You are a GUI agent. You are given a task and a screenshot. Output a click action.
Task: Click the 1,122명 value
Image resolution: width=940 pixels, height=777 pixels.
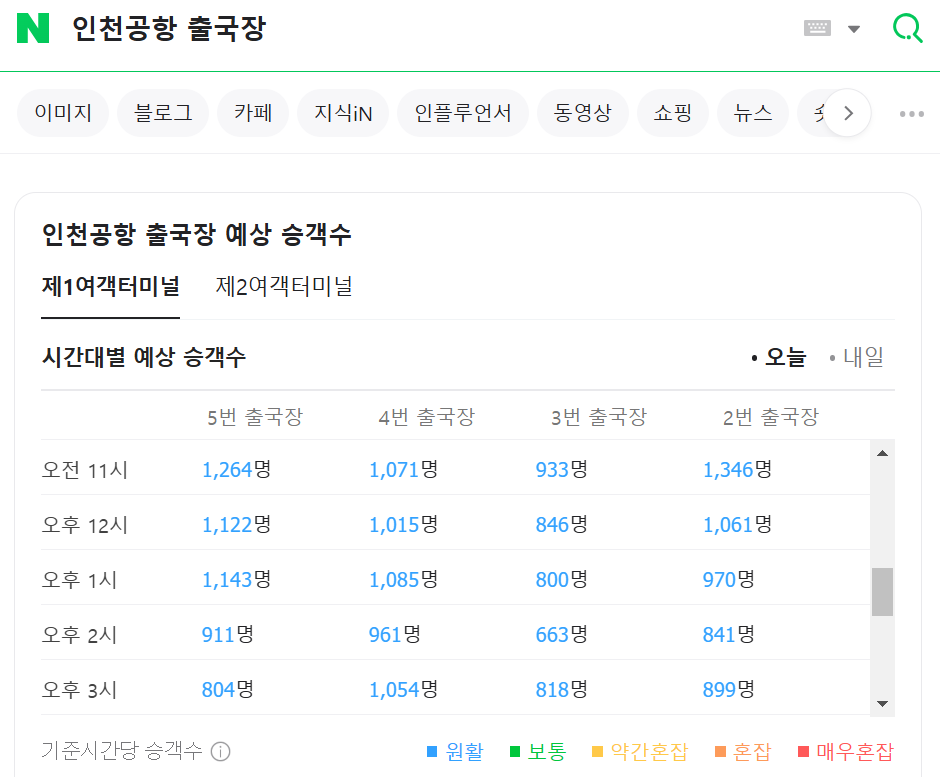[x=236, y=525]
